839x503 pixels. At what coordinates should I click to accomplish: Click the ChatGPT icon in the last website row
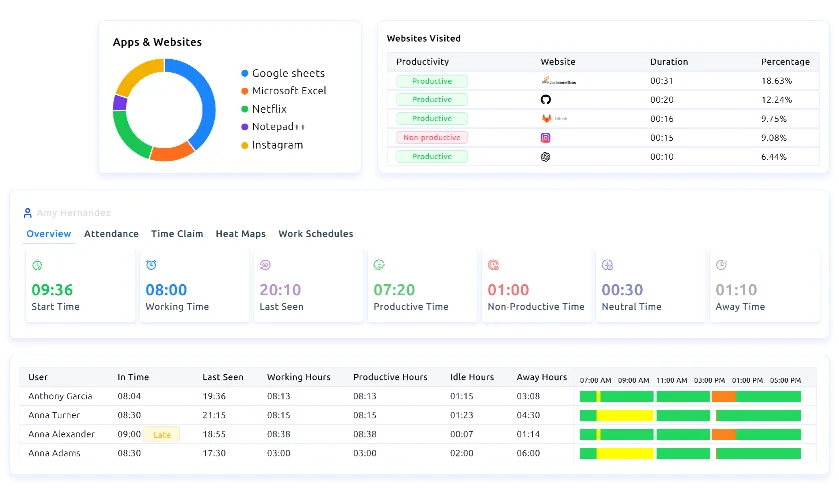click(x=546, y=157)
